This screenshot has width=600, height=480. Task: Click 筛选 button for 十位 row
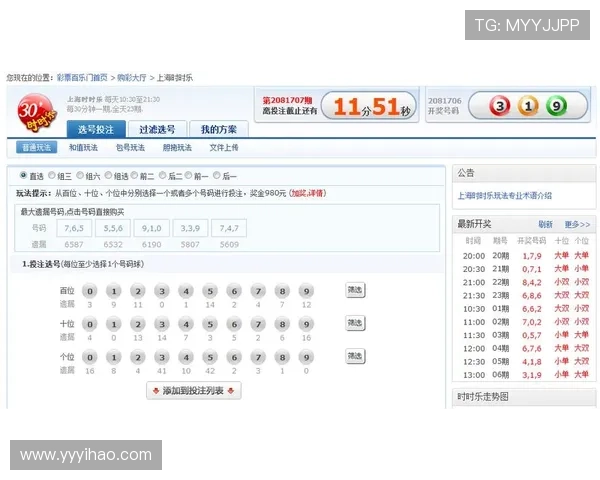355,323
